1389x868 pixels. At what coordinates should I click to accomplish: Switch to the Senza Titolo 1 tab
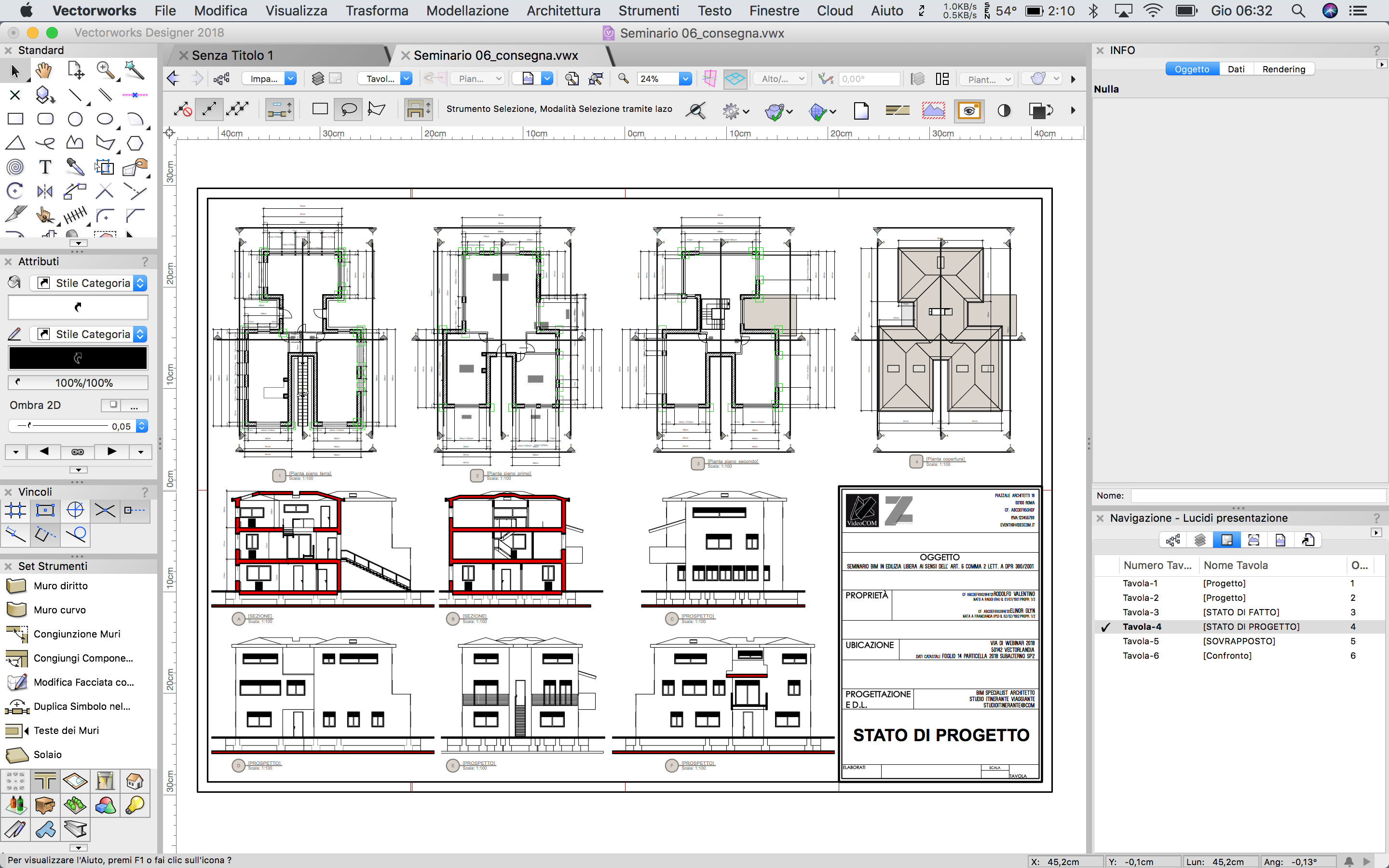232,55
